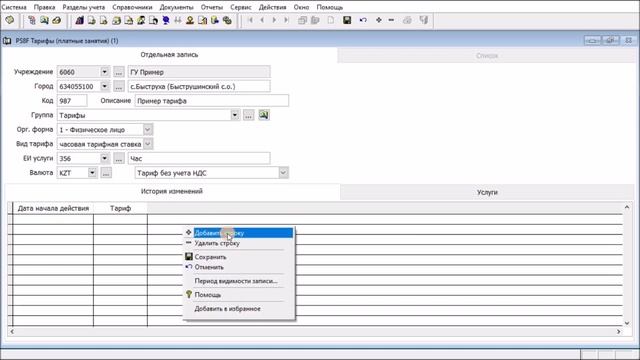
Task: Click the binoculars search toolbar icon
Action: coord(178,20)
